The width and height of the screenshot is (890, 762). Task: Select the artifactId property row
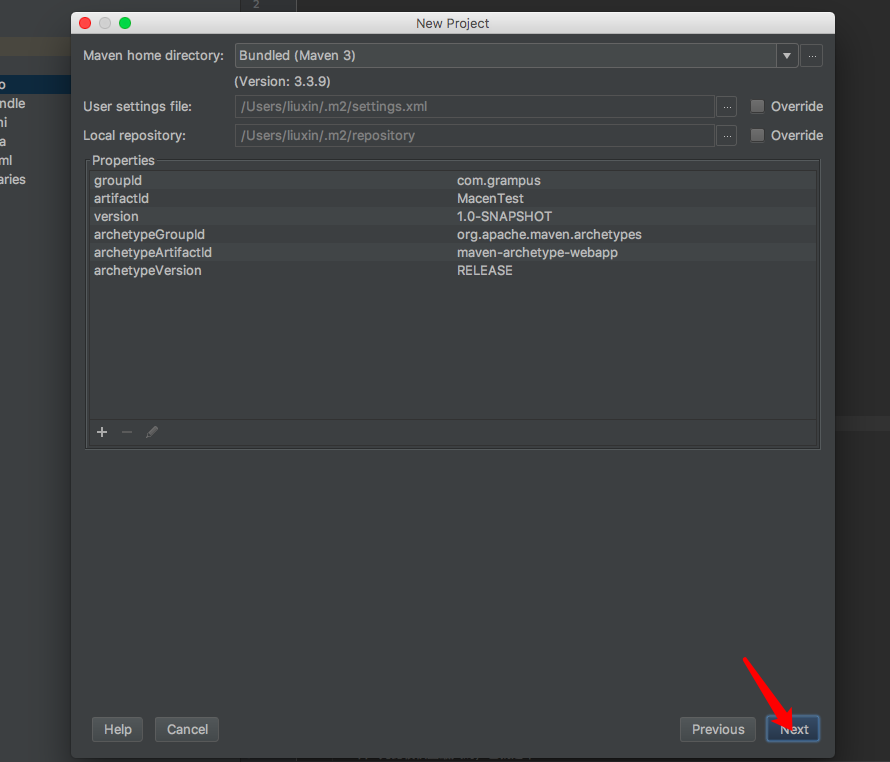tap(453, 198)
